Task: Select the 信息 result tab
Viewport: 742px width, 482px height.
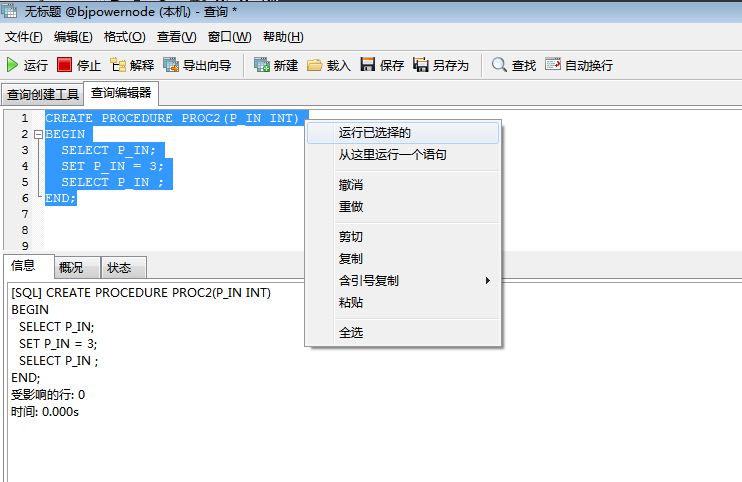Action: click(27, 266)
